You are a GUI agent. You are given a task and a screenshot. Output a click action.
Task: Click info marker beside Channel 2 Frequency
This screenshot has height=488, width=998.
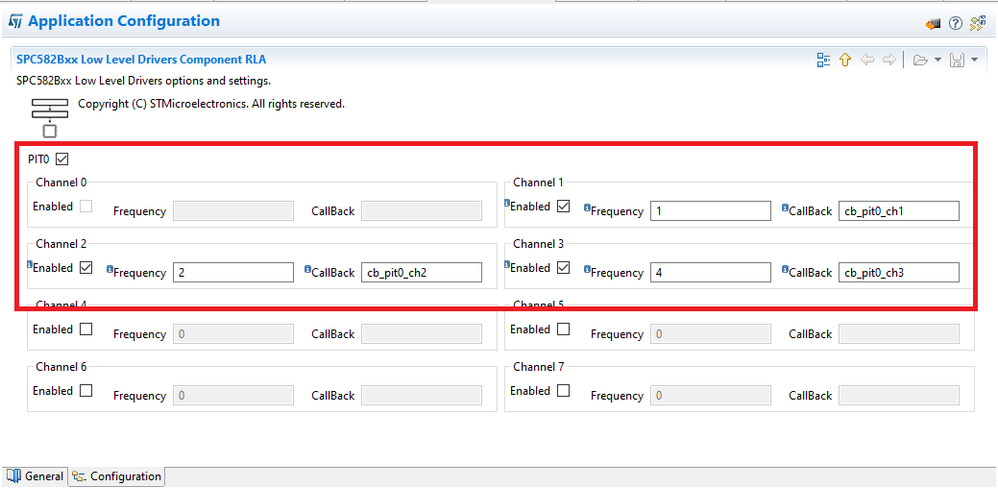click(x=109, y=268)
